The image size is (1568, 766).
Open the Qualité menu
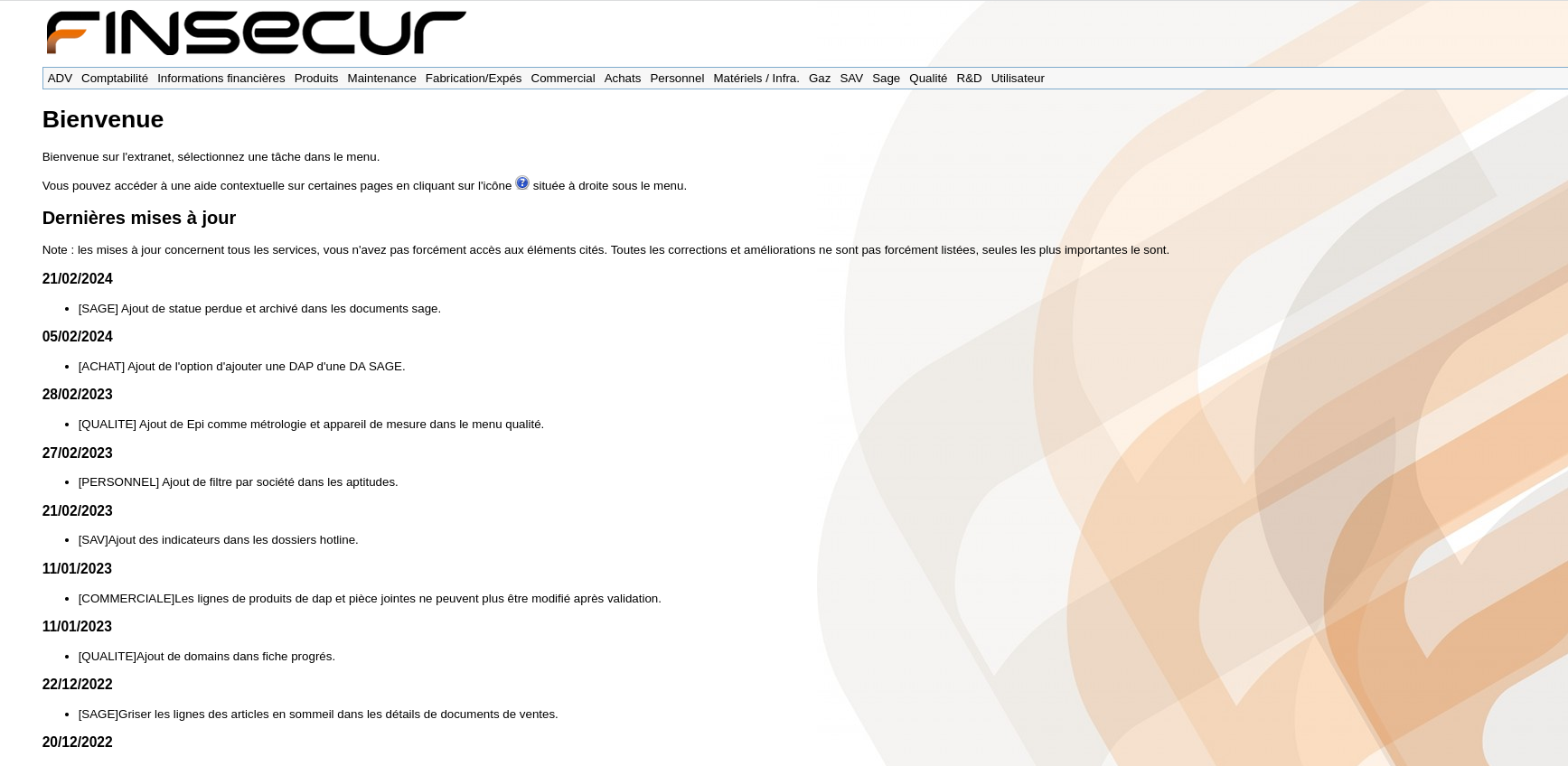point(928,79)
